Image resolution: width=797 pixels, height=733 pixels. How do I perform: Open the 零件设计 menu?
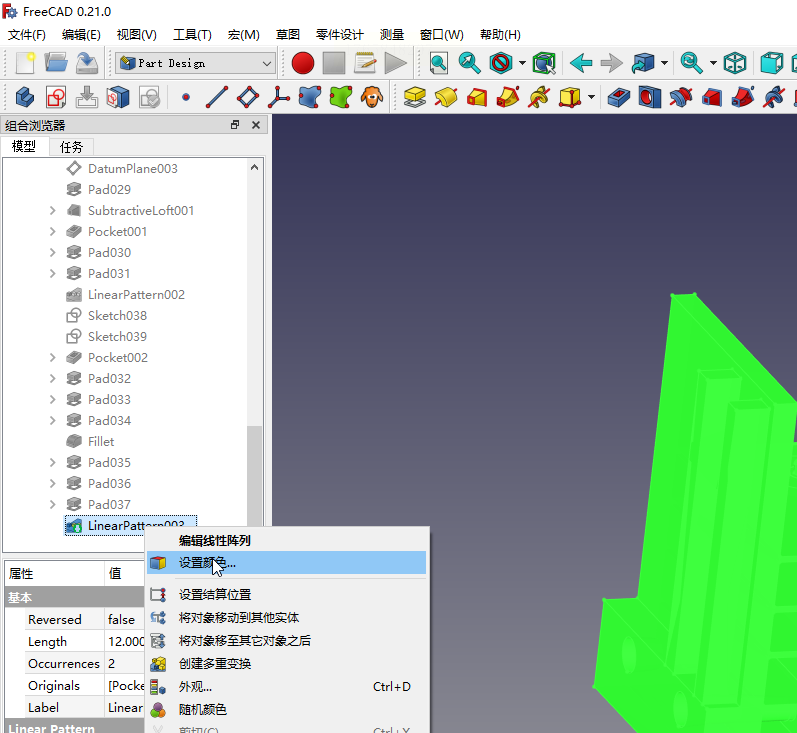click(340, 34)
